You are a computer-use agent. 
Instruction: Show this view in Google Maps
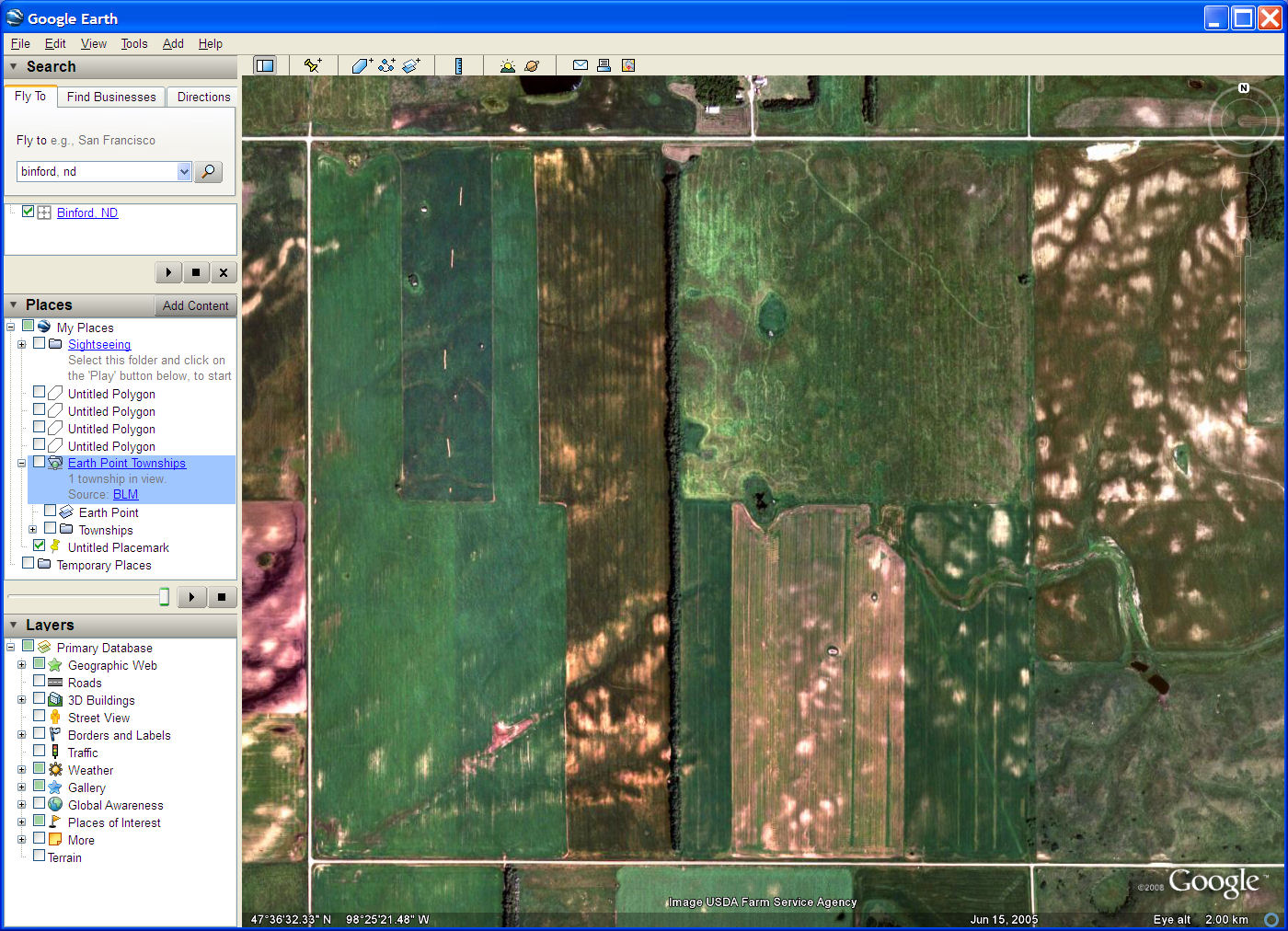[x=628, y=65]
